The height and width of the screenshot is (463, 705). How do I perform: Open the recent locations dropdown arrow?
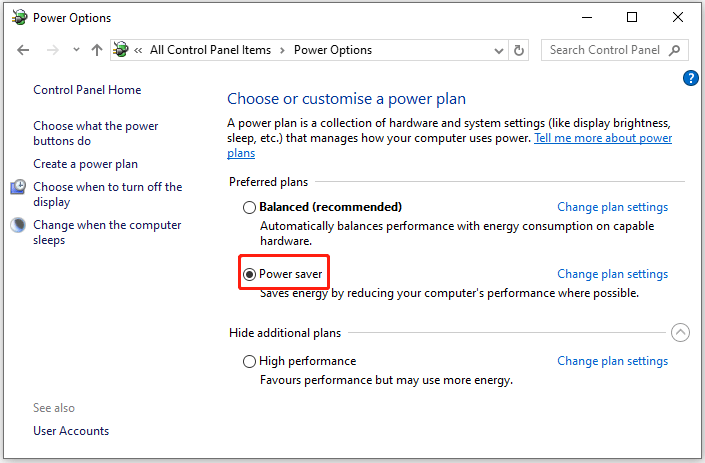click(x=76, y=50)
